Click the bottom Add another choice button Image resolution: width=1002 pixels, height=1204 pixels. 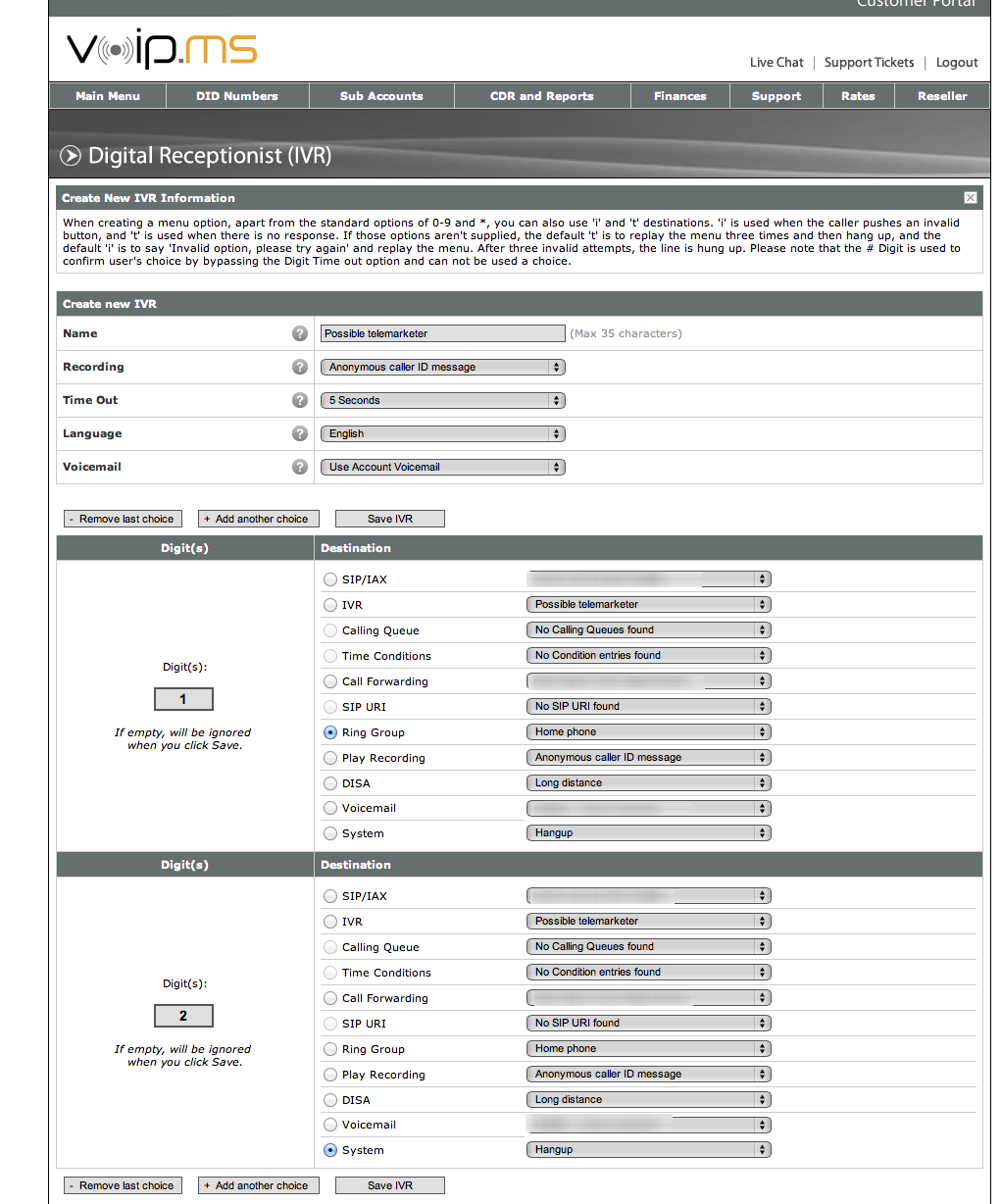click(x=258, y=1185)
